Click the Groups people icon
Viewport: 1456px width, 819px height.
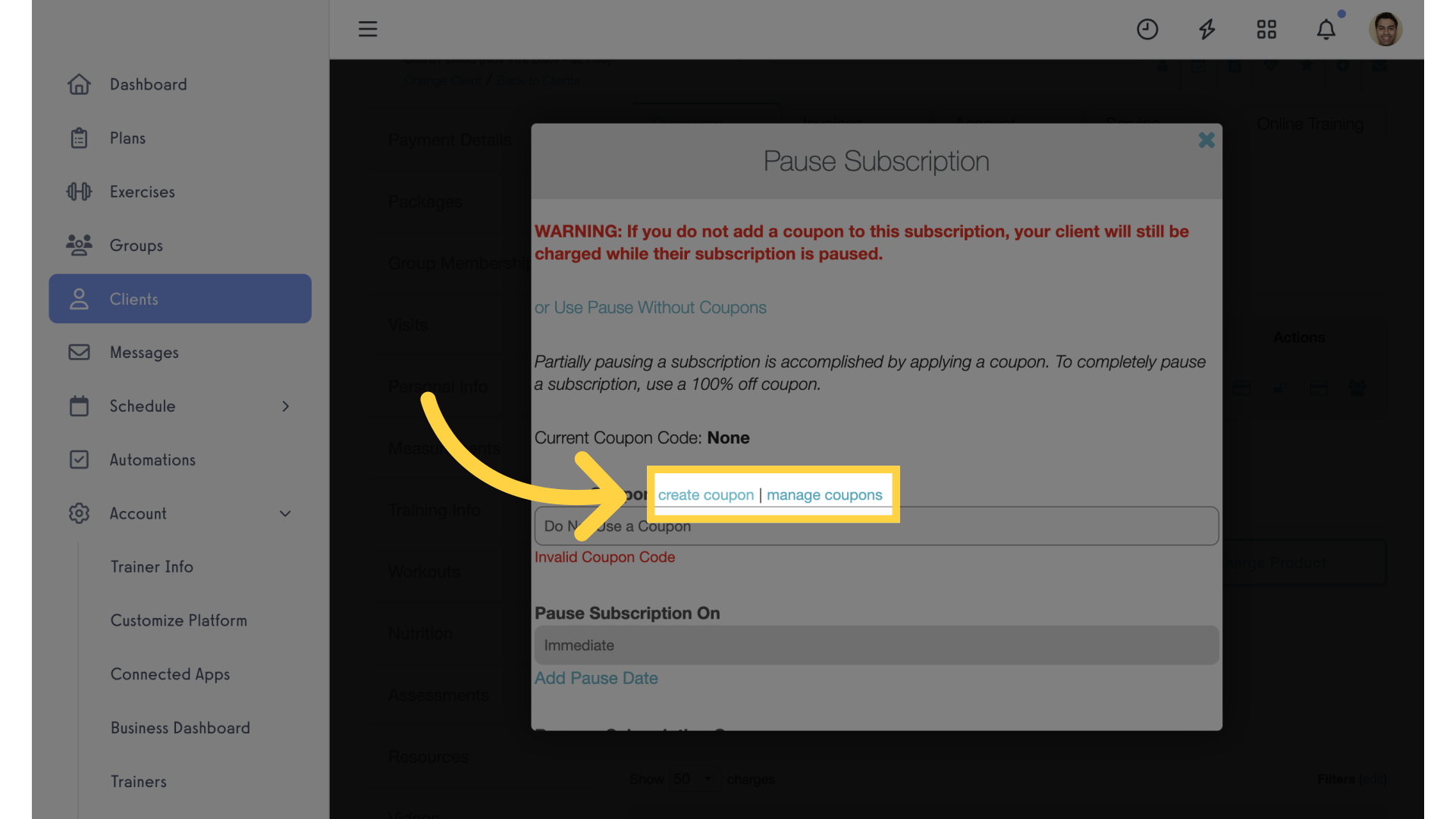[79, 245]
